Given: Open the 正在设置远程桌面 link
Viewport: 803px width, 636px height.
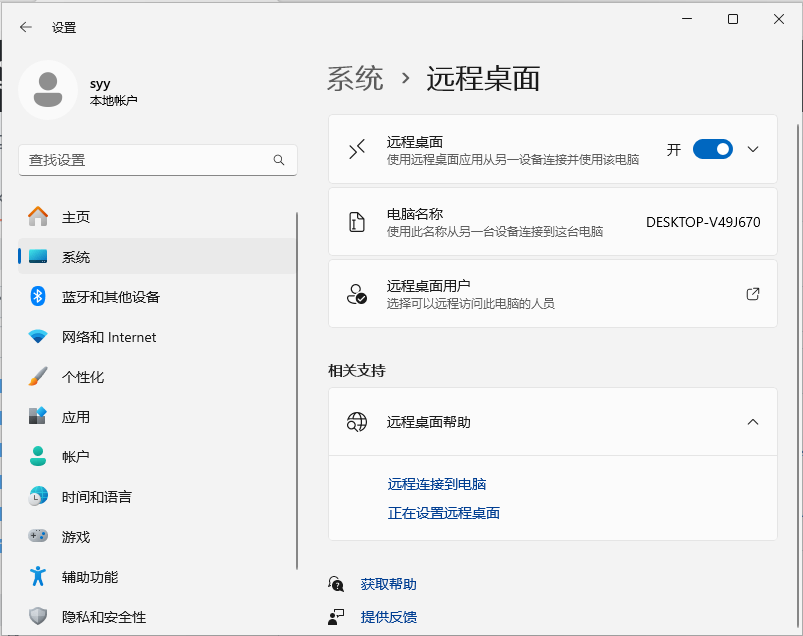Looking at the screenshot, I should coord(443,513).
